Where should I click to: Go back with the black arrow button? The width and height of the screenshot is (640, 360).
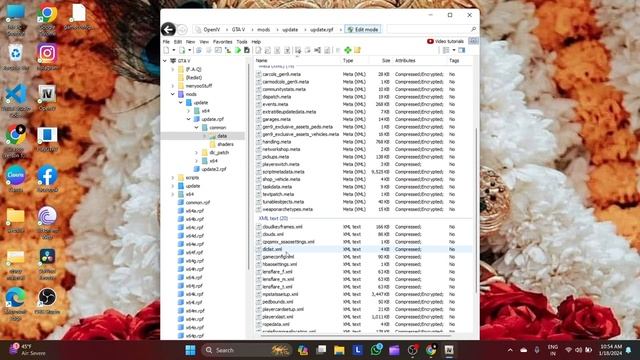(x=168, y=29)
